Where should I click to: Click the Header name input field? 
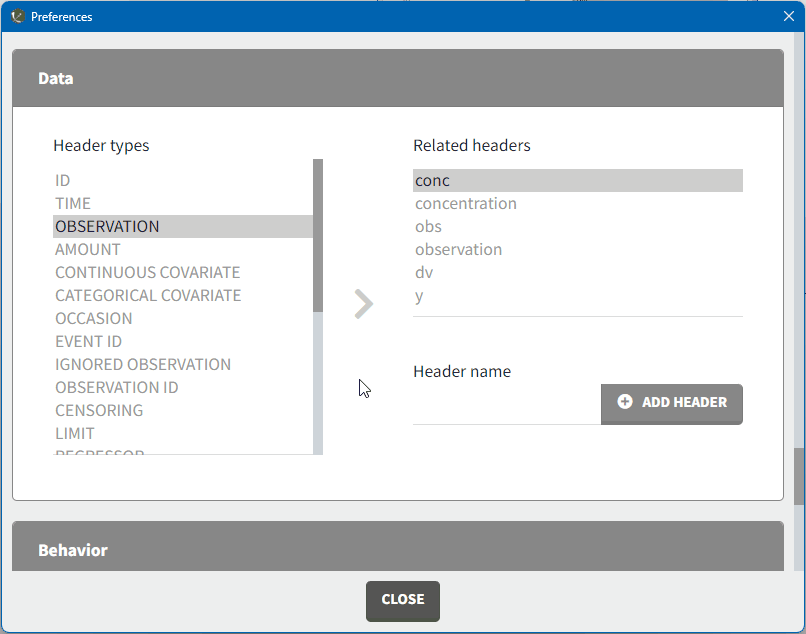tap(506, 405)
